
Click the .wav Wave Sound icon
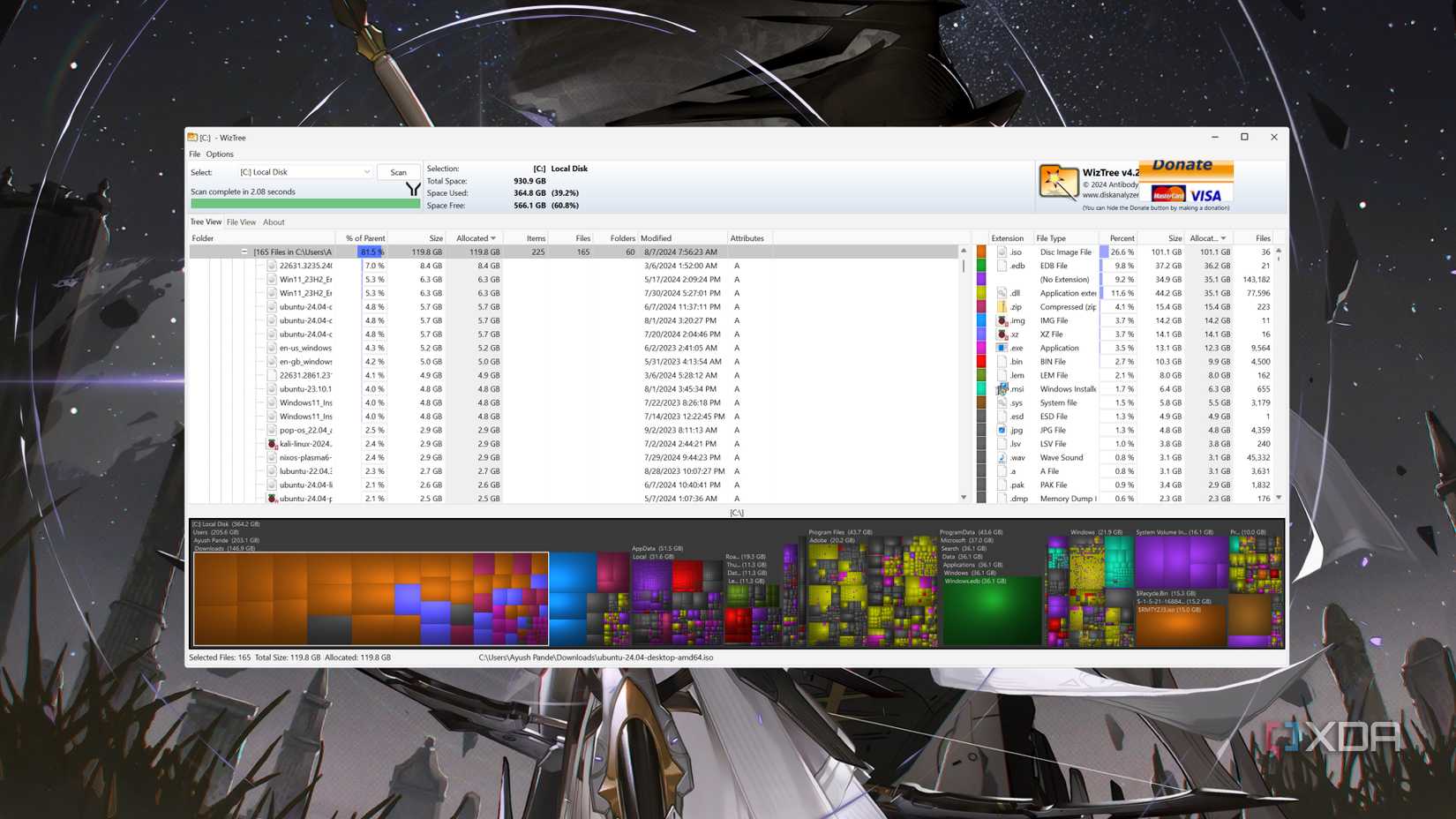point(1002,457)
